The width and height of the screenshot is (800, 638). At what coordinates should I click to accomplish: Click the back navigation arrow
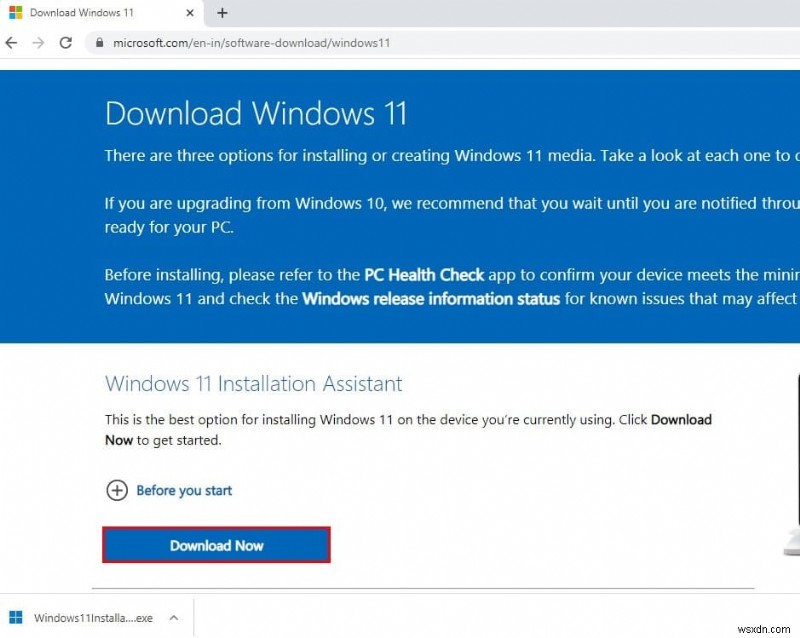(x=11, y=43)
